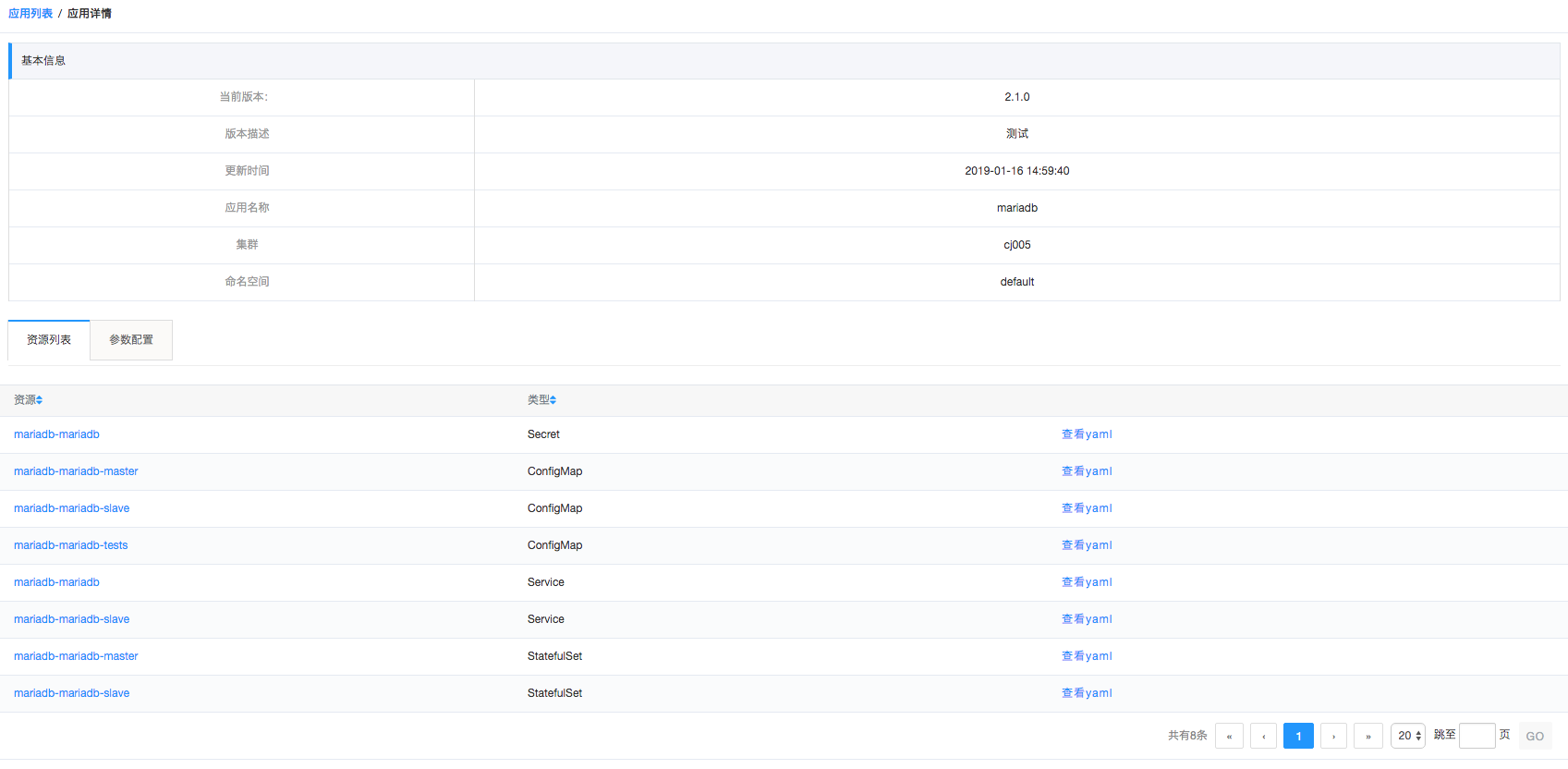Screen dimensions: 1568x769
Task: Switch to the 参数配置 tab
Action: tap(131, 340)
